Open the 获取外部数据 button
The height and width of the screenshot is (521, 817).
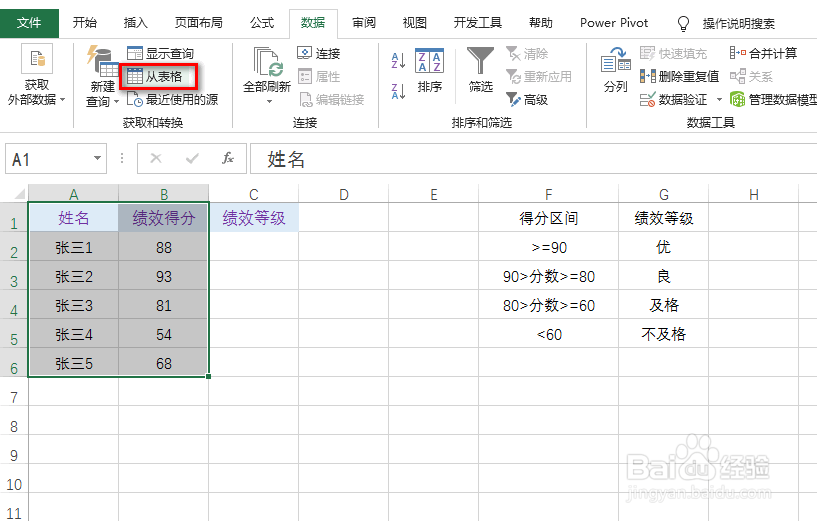pos(36,76)
